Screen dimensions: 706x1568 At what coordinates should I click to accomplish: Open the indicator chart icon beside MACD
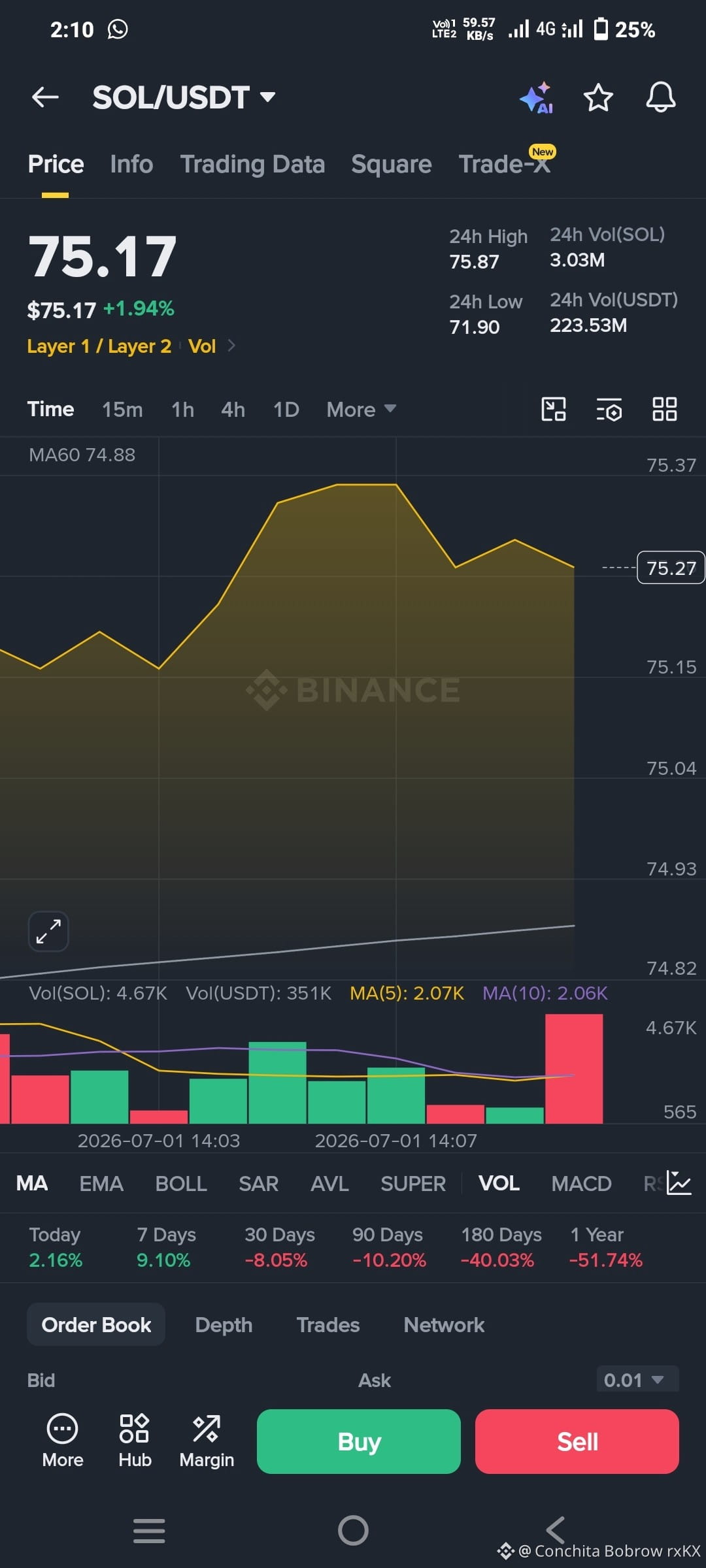679,1183
